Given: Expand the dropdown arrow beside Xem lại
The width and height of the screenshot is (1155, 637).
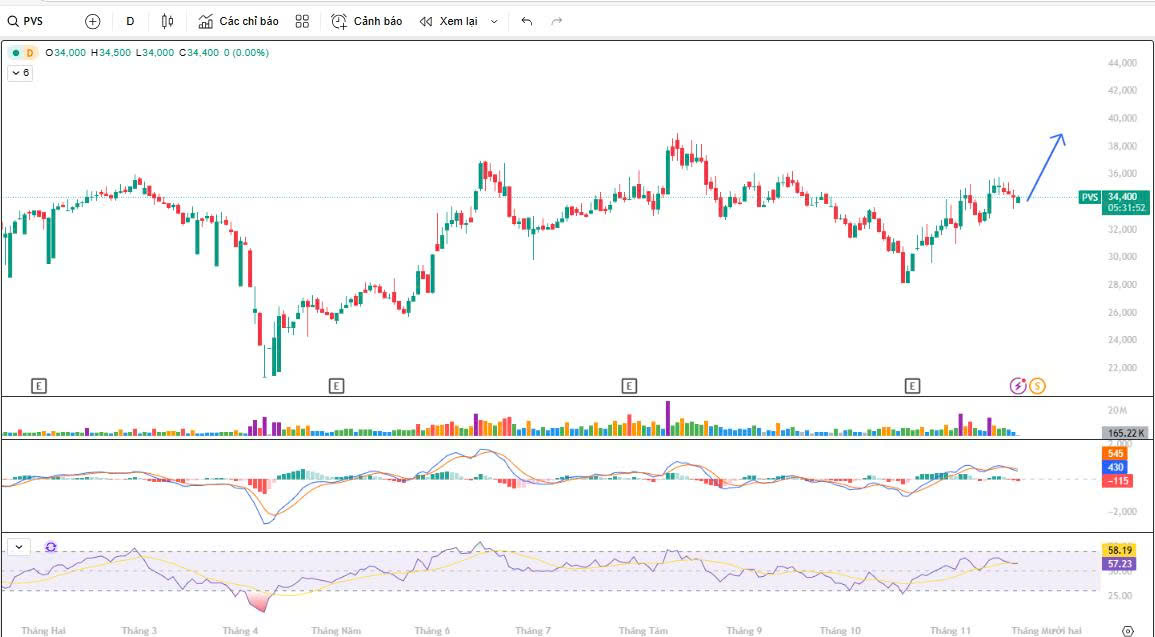Looking at the screenshot, I should [x=494, y=21].
